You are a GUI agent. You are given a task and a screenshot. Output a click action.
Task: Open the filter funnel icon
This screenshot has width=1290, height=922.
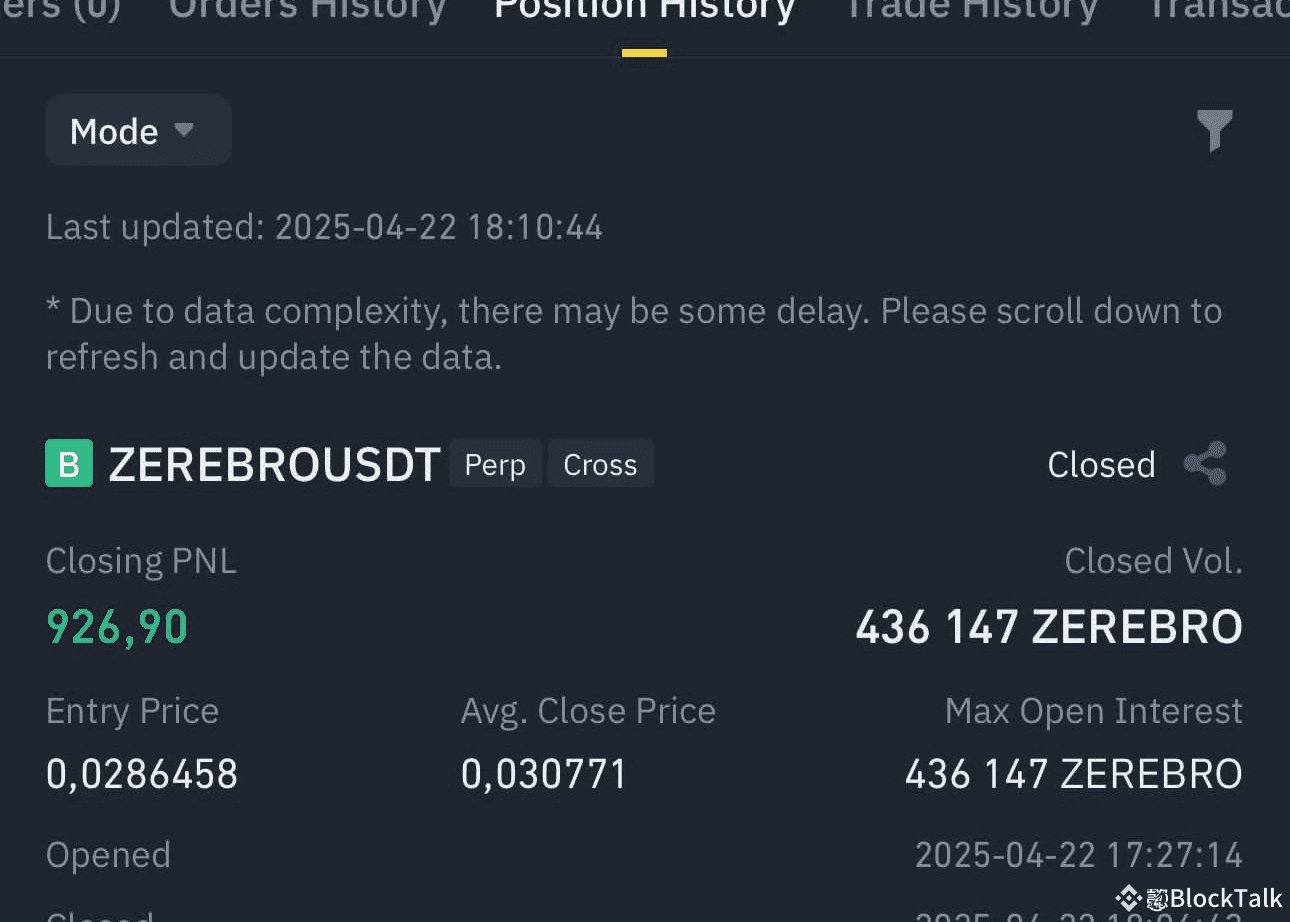click(1214, 130)
